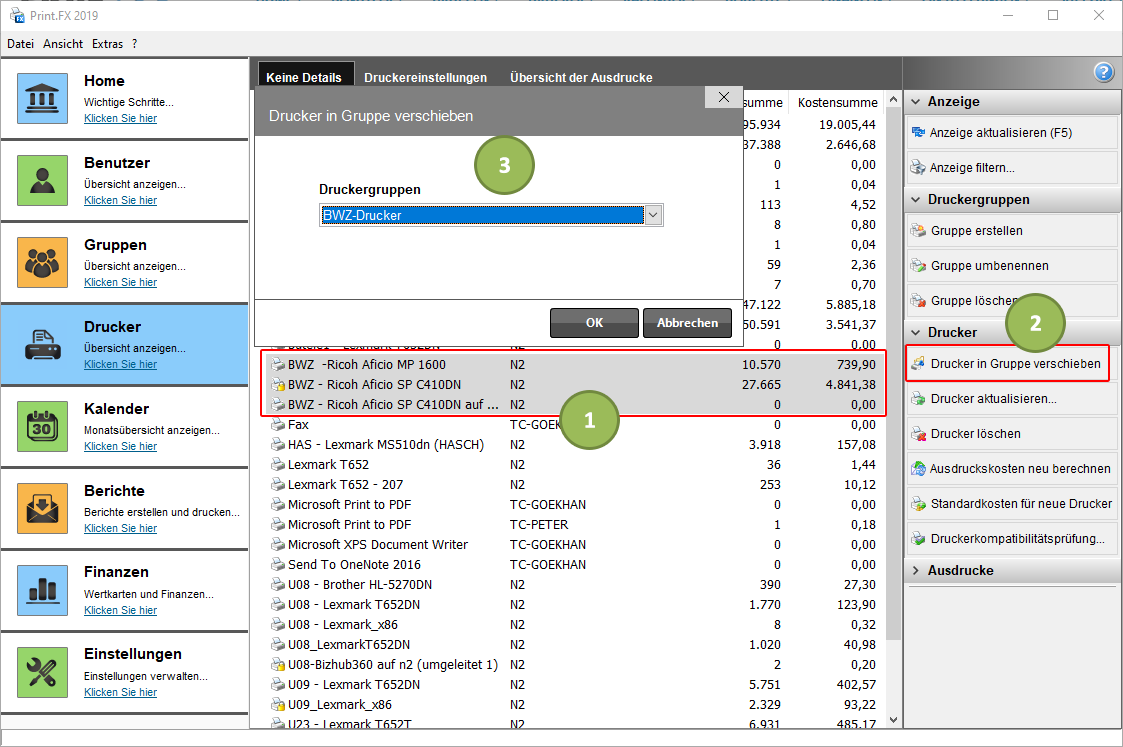Click the Druckerkompatibilitätsprüfung icon
This screenshot has width=1123, height=747.
click(918, 539)
